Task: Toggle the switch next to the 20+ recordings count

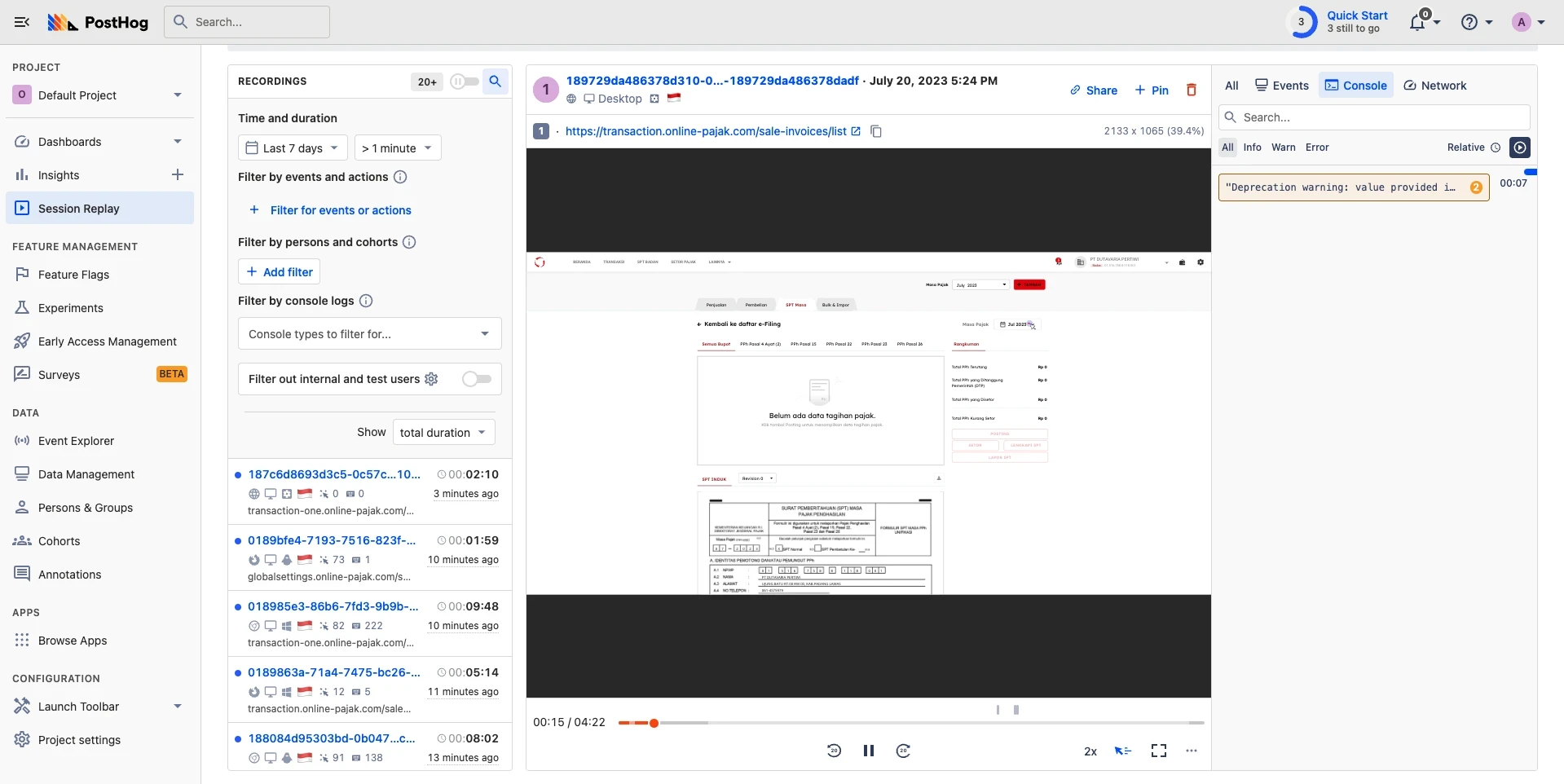Action: click(x=464, y=81)
